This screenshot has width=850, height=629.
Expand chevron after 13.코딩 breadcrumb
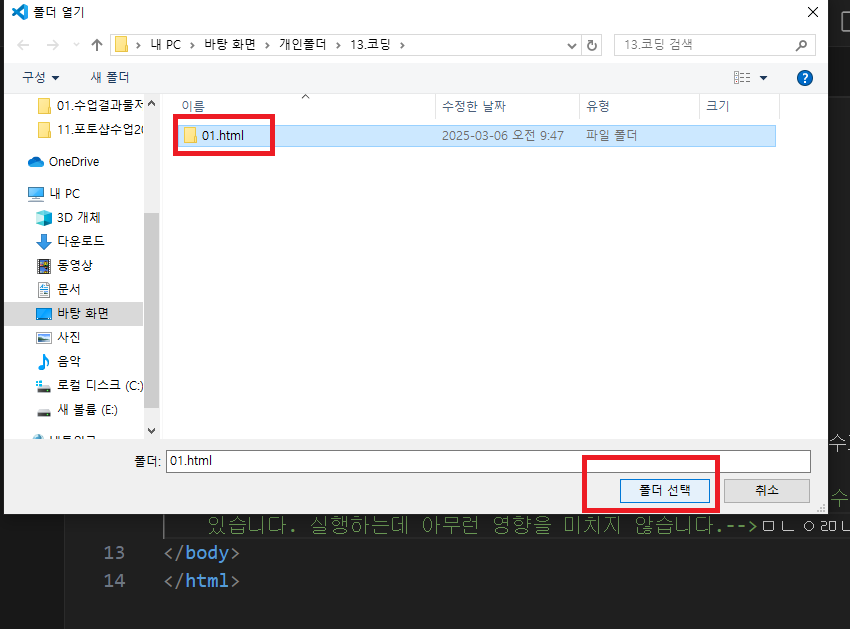click(402, 45)
